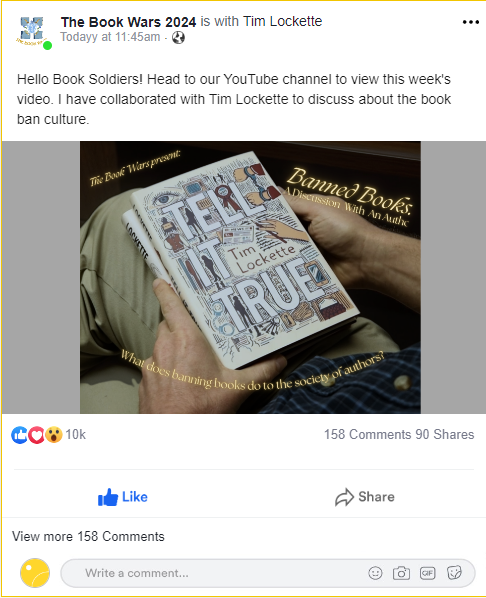Image resolution: width=486 pixels, height=598 pixels.
Task: Toggle Like on this post
Action: [123, 497]
